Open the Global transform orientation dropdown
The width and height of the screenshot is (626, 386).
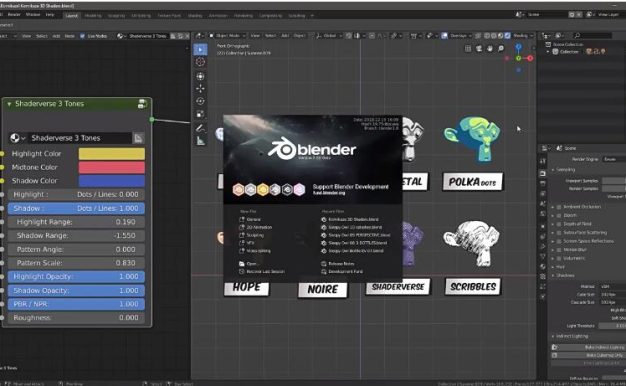pos(329,36)
